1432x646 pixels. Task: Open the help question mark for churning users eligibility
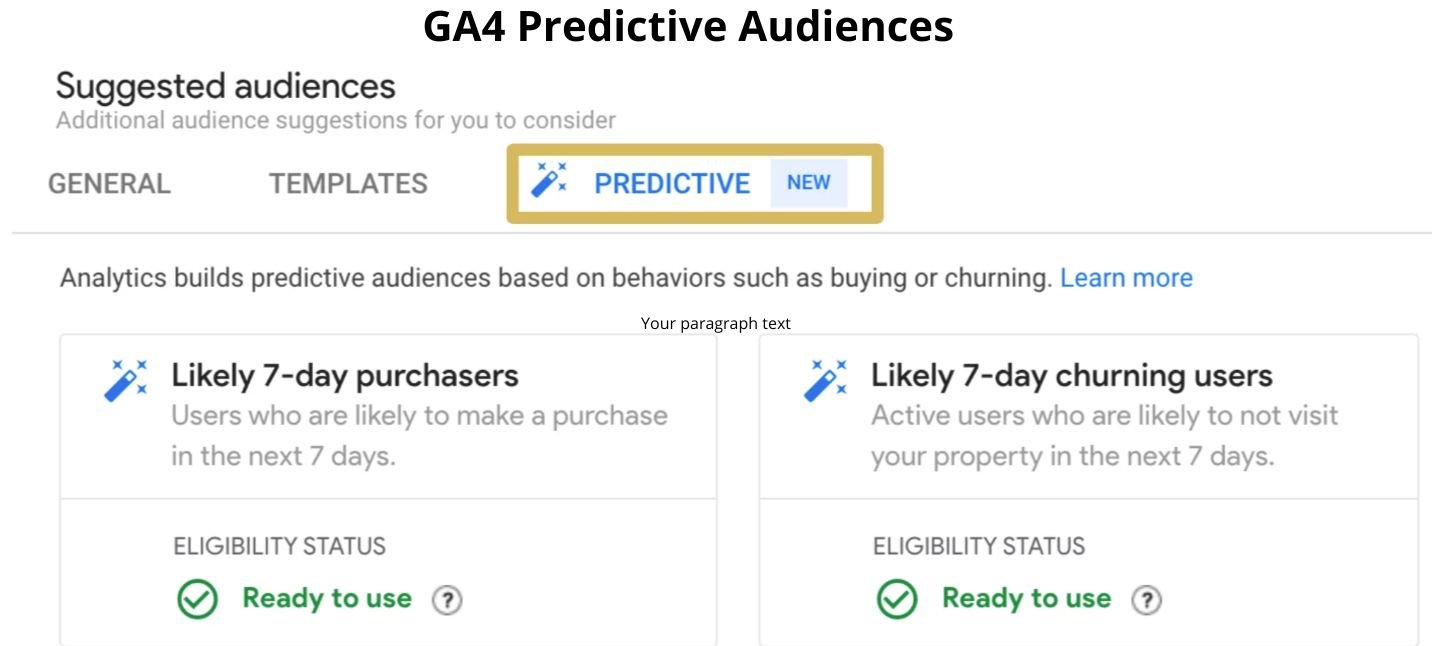point(1147,599)
